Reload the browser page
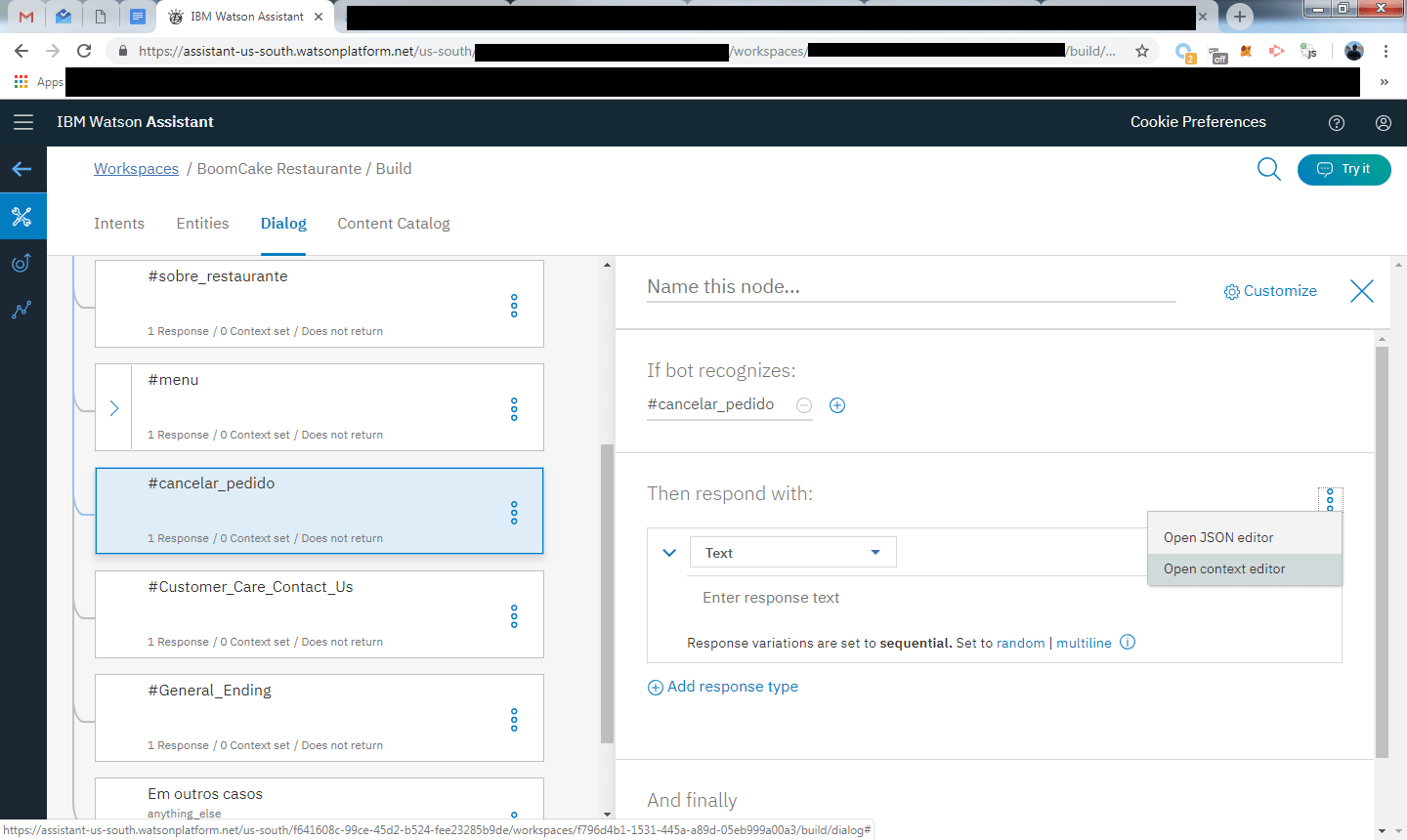 tap(84, 51)
